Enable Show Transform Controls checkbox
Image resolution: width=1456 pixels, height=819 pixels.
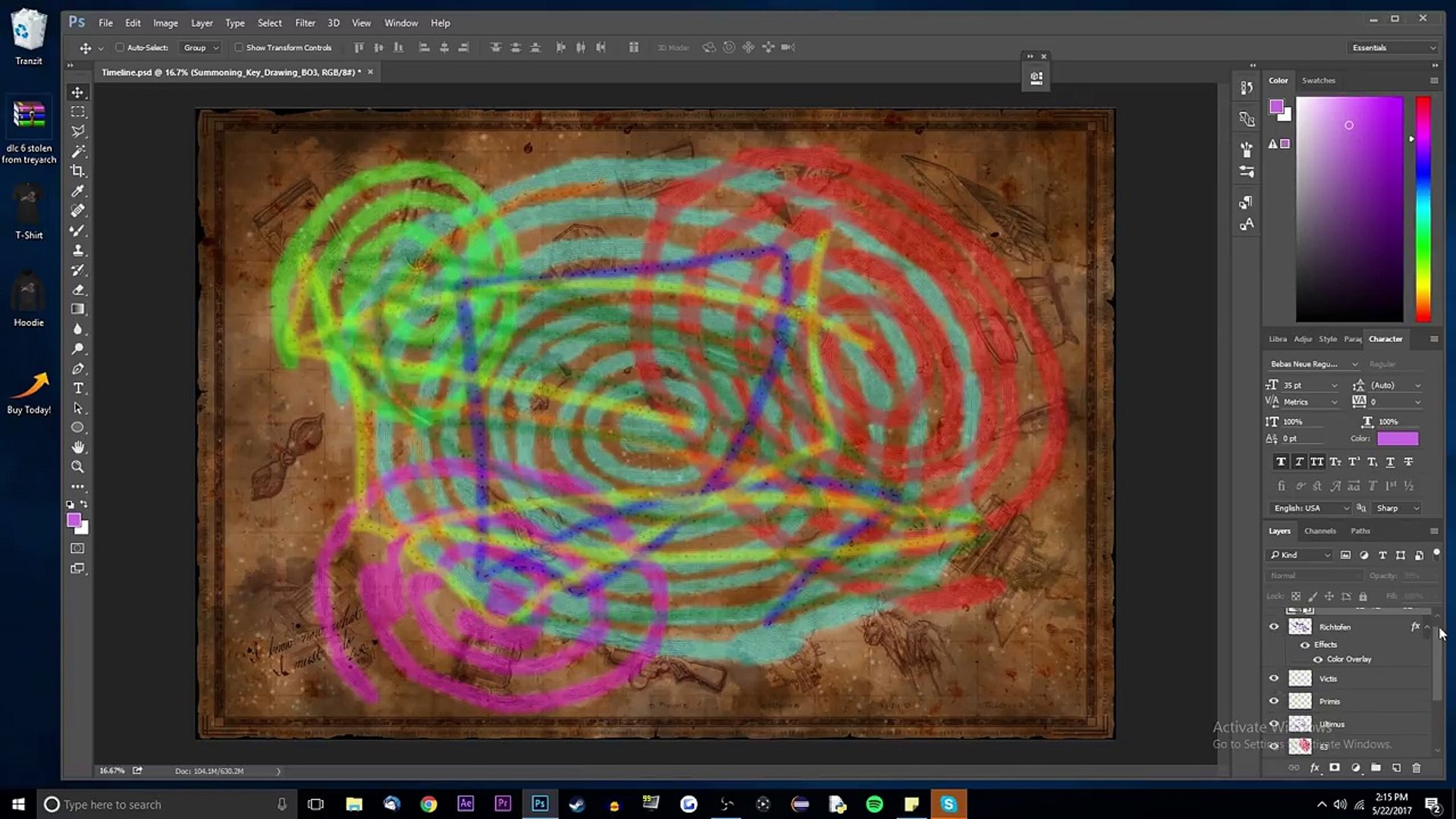(239, 47)
